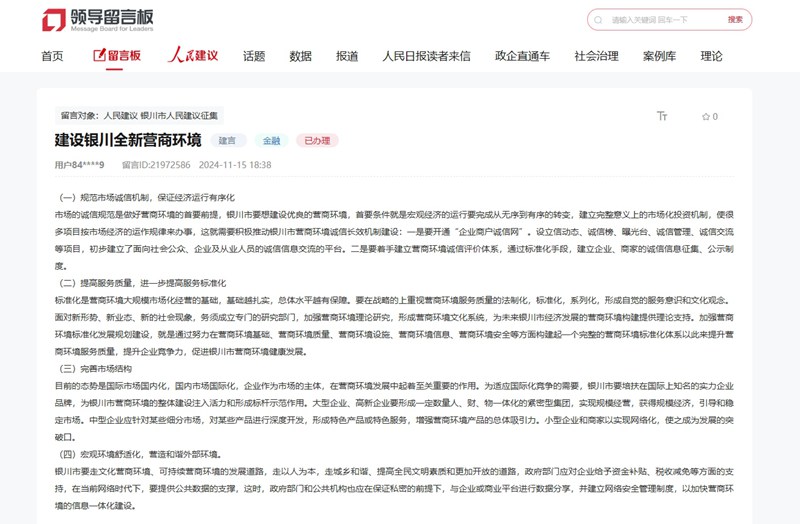Open the 留言板 tab with pencil icon
Image resolution: width=800 pixels, height=524 pixels.
pos(117,56)
